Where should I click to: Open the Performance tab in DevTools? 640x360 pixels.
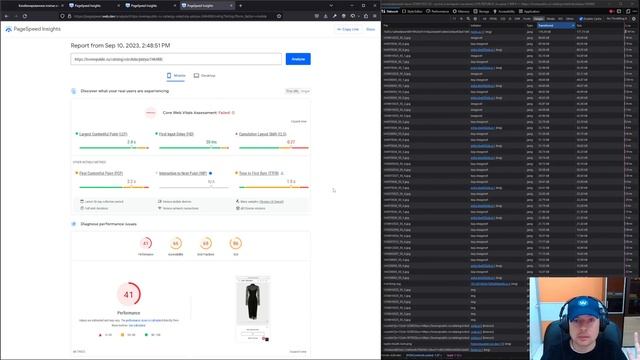(438, 11)
